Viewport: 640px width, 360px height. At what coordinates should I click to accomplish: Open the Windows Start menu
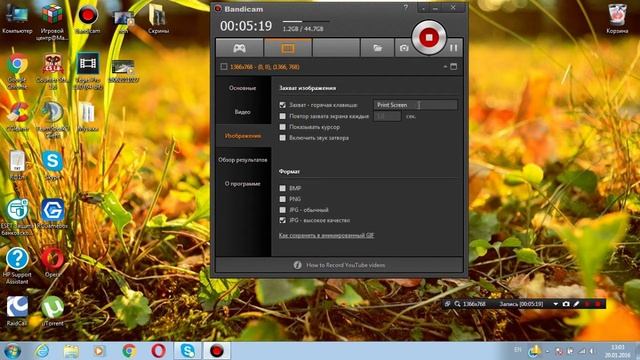(11, 351)
